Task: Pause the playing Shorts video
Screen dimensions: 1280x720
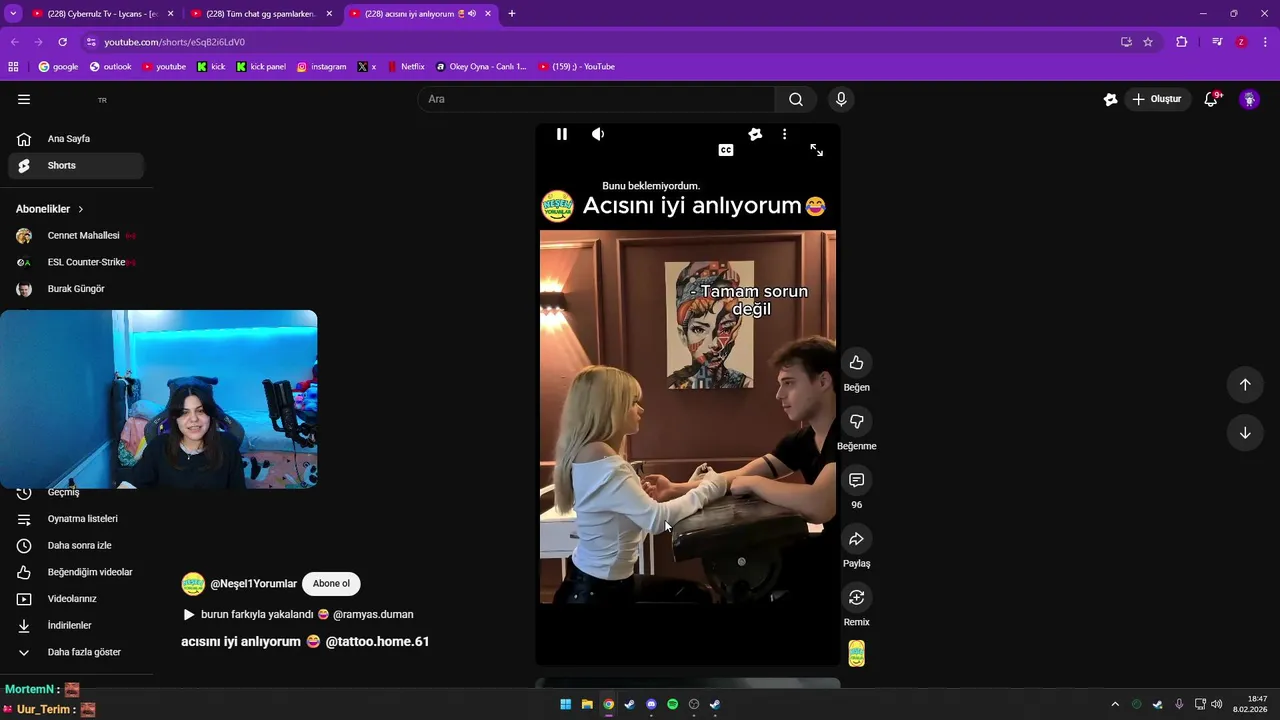Action: point(562,134)
